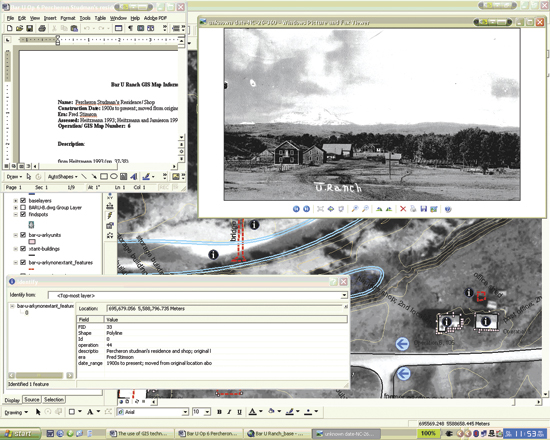Create a new blank document in Word
The image size is (550, 440).
(9, 28)
